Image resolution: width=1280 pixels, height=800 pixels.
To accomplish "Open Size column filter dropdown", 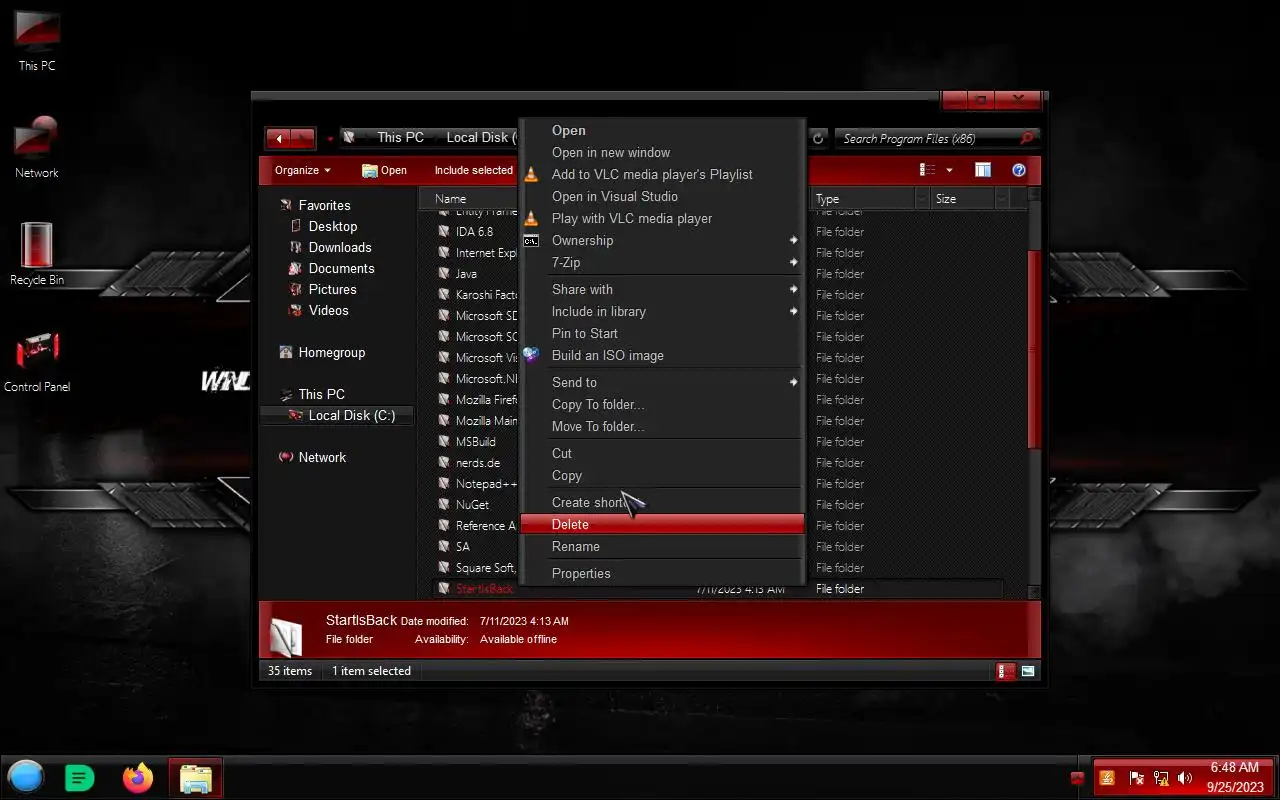I will (x=1001, y=199).
